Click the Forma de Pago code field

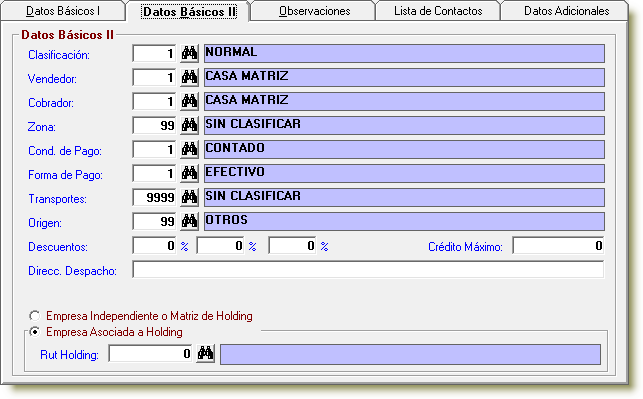154,173
